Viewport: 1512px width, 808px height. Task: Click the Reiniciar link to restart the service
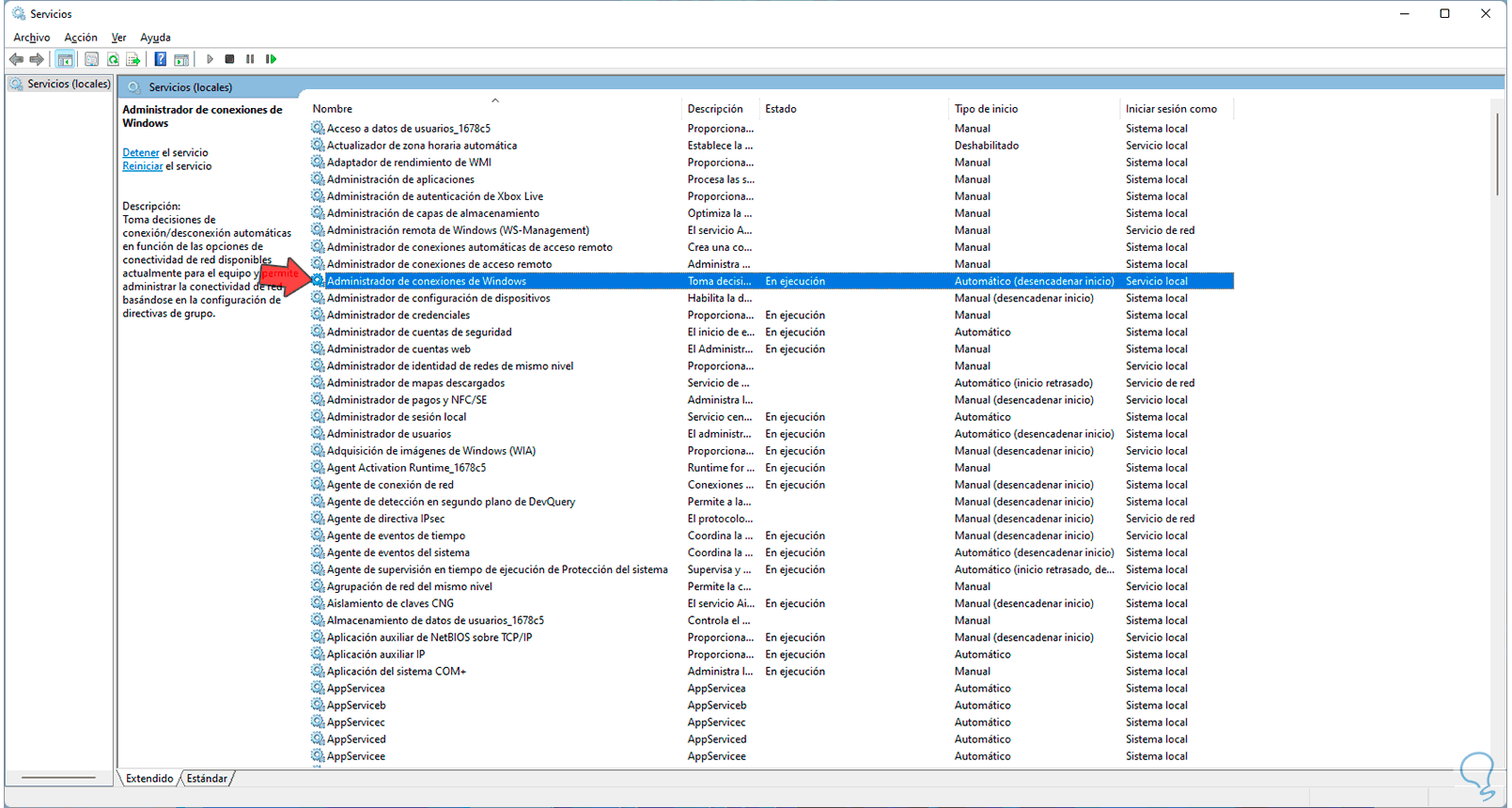142,166
